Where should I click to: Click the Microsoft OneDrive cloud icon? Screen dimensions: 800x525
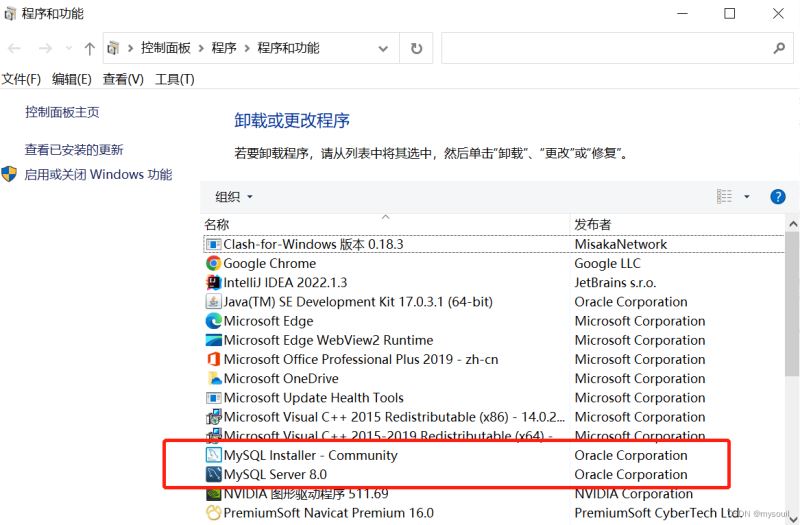point(214,379)
